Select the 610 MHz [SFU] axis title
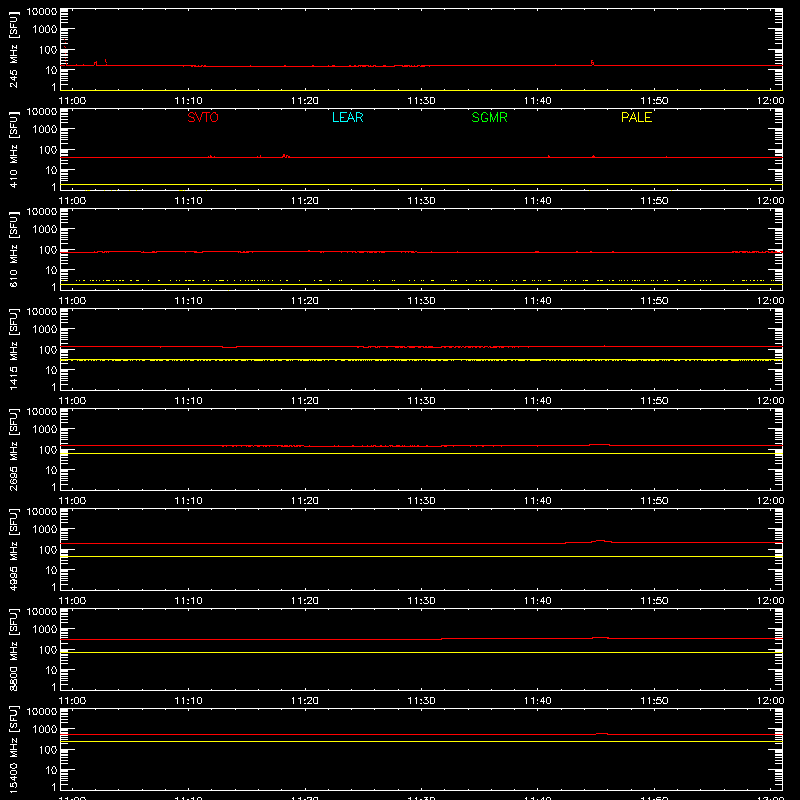800x800 pixels. point(13,250)
